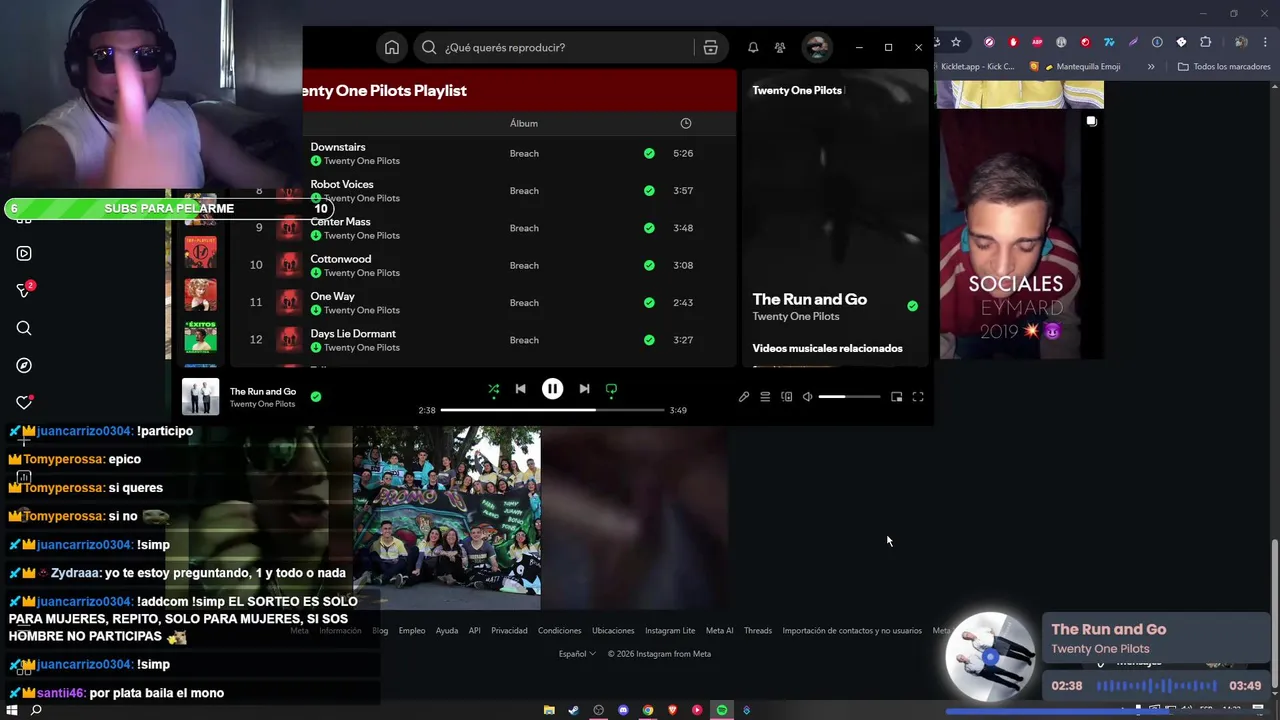
Task: Open Spotify profile avatar menu
Action: [x=817, y=47]
